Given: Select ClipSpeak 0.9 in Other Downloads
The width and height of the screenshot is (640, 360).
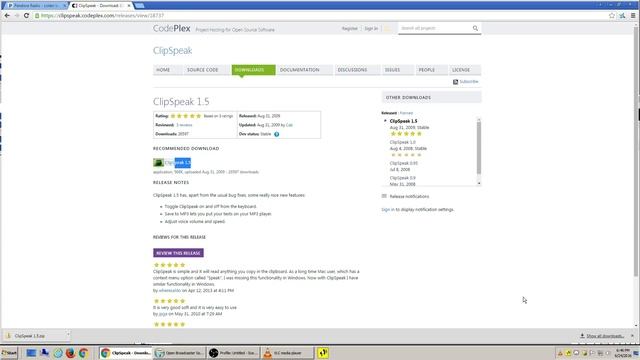Looking at the screenshot, I should coord(402,178).
